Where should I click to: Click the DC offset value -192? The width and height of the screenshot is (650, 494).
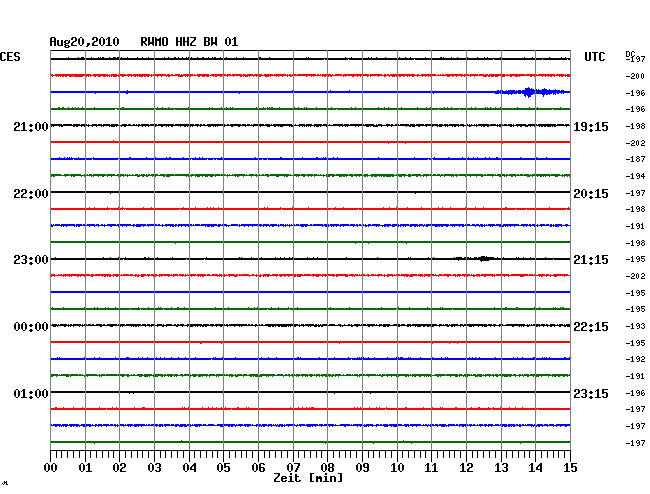(x=635, y=359)
